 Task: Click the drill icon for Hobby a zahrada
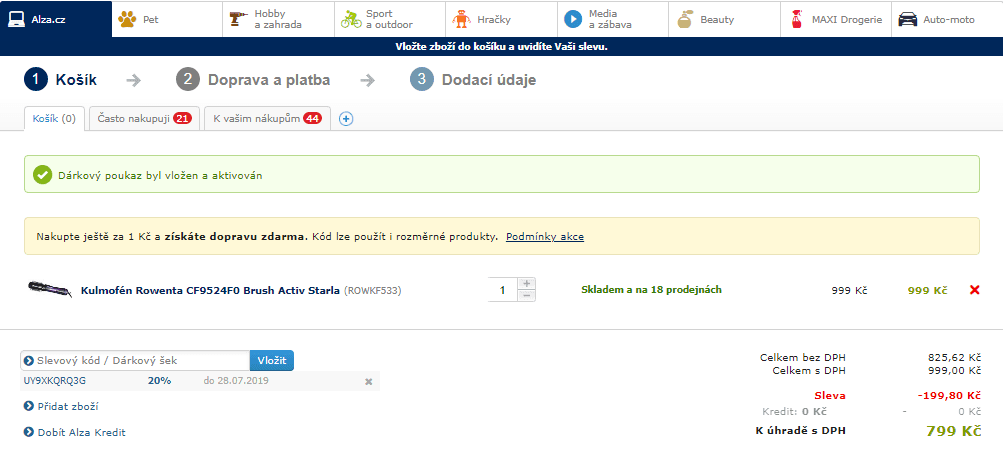point(239,19)
